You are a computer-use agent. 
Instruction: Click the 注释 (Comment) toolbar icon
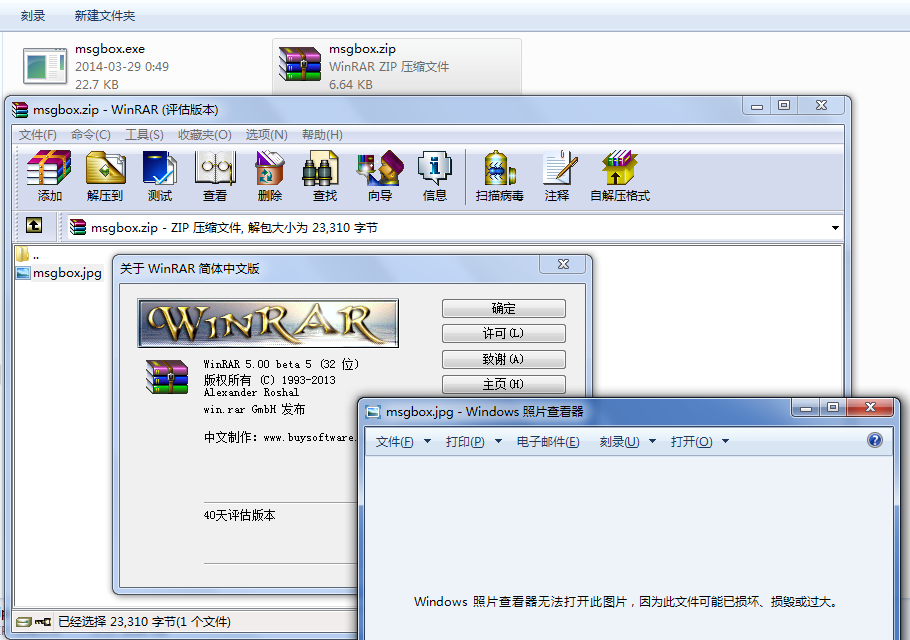[559, 169]
